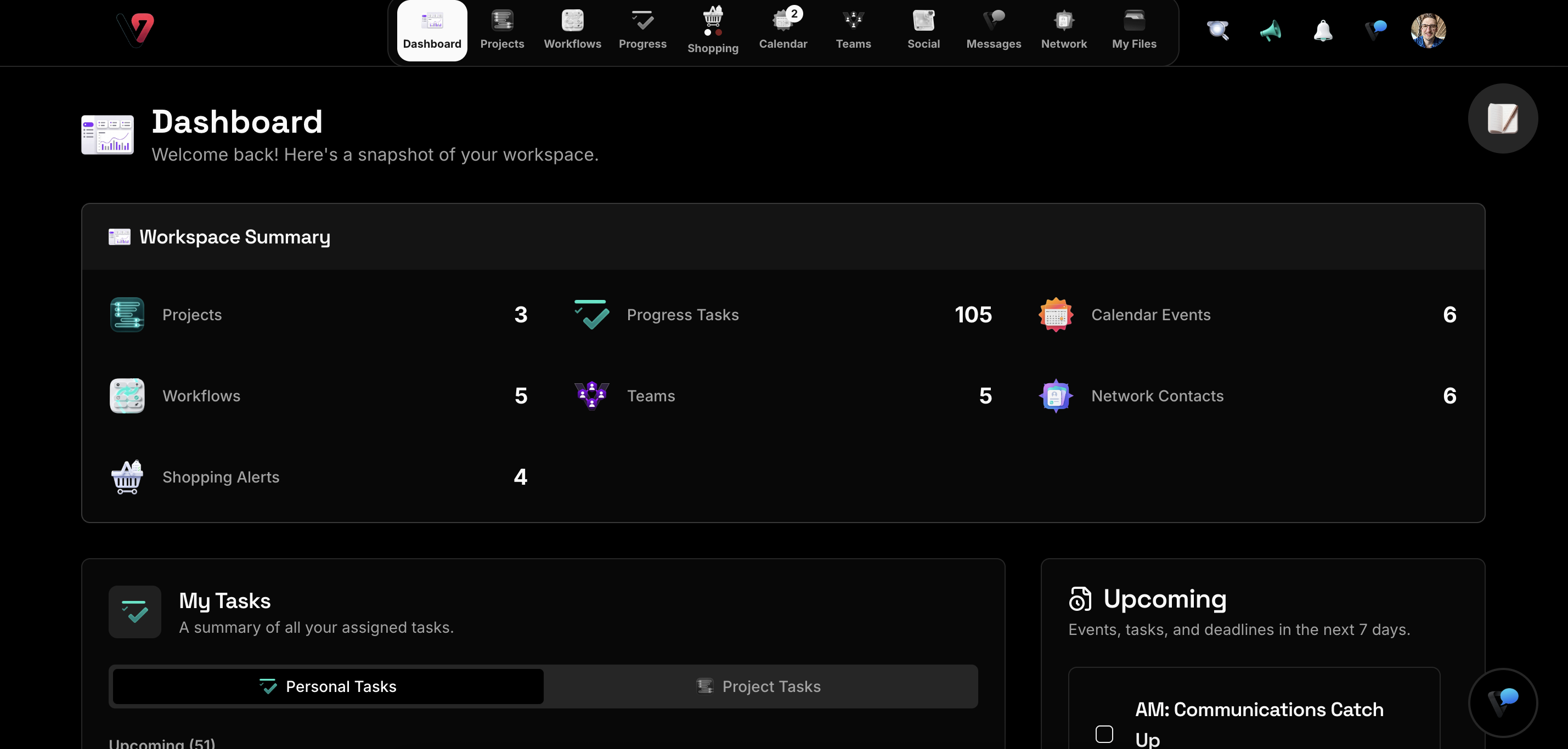This screenshot has width=1568, height=749.
Task: Navigate to My Files section
Action: [x=1133, y=30]
